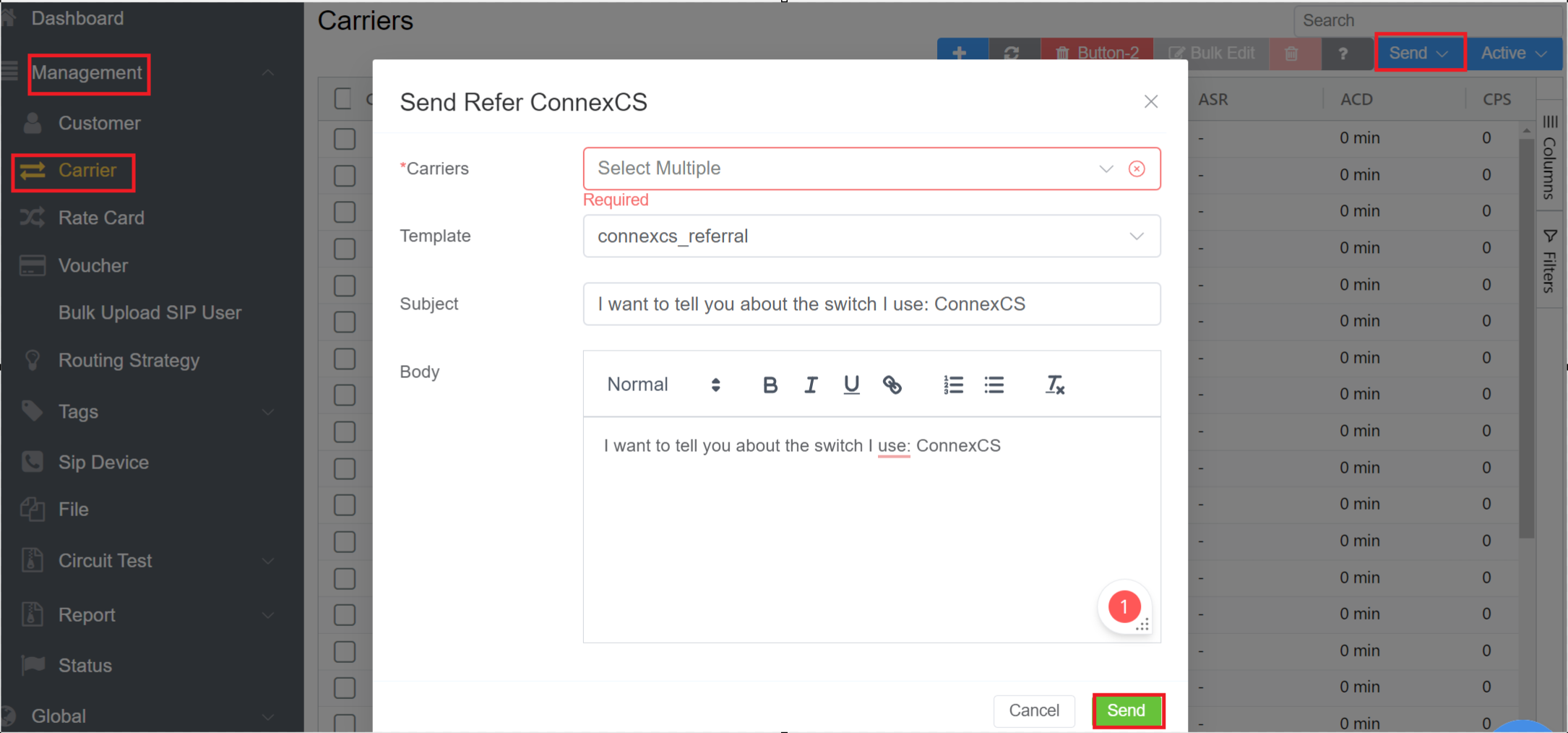Viewport: 1568px width, 733px height.
Task: Insert numbered list in Body editor
Action: [x=953, y=385]
